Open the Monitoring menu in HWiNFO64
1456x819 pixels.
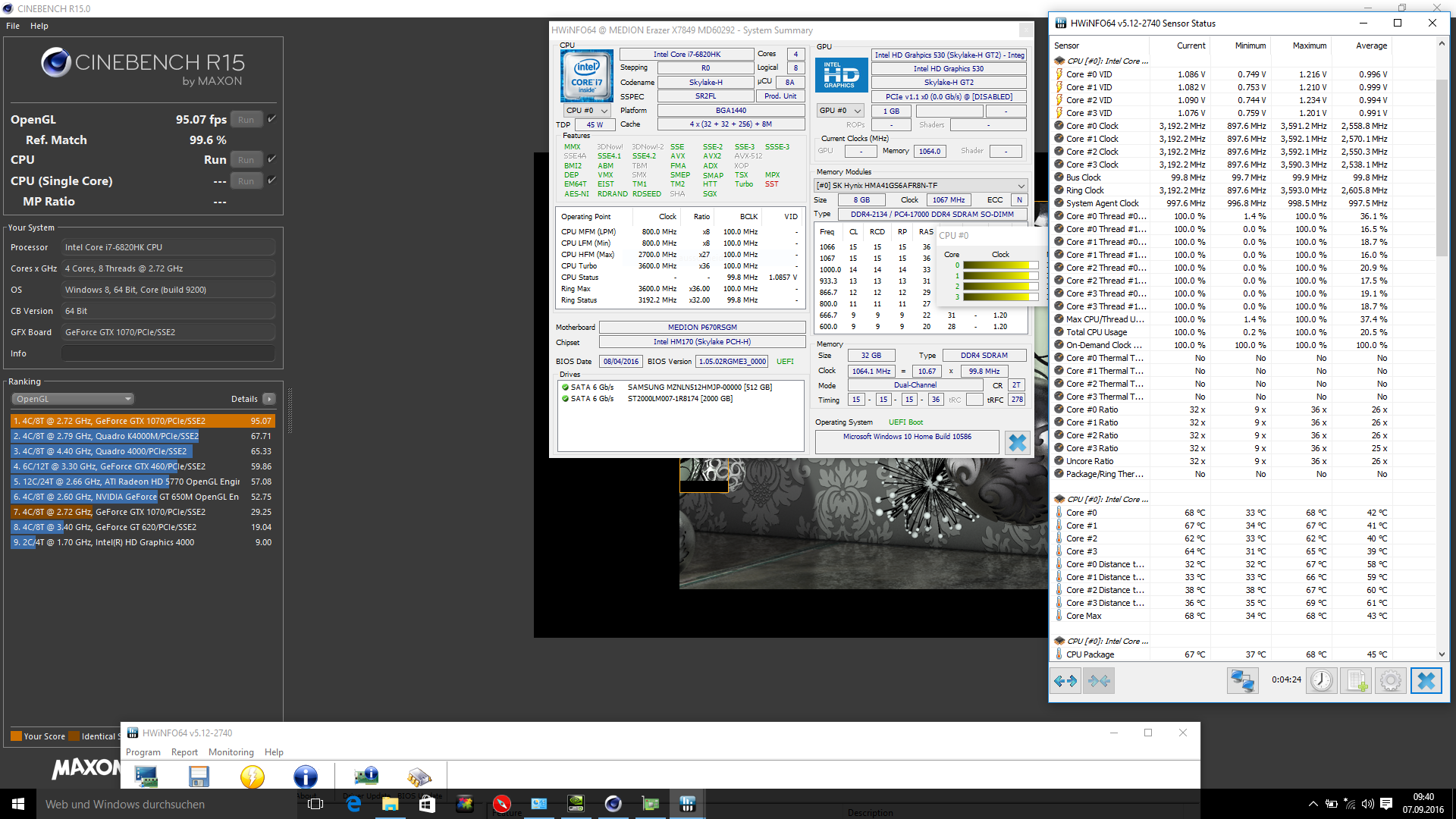click(x=231, y=752)
